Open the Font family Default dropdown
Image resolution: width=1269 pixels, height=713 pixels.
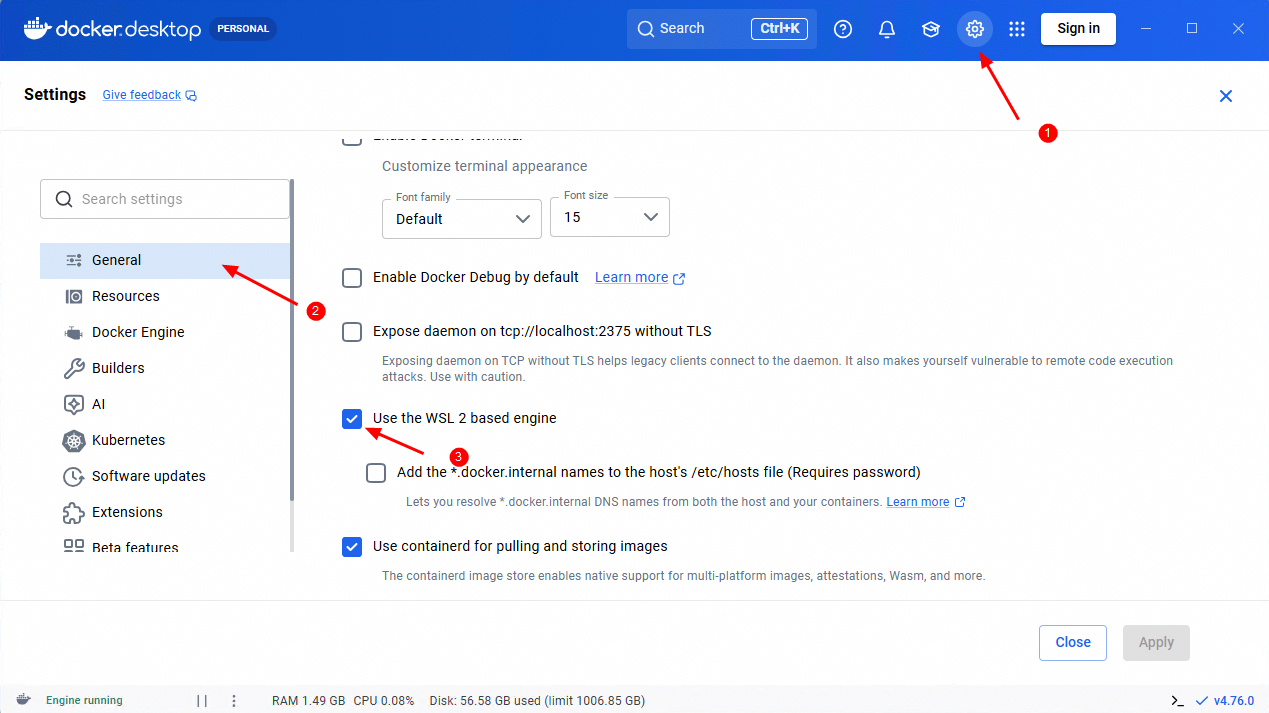462,218
